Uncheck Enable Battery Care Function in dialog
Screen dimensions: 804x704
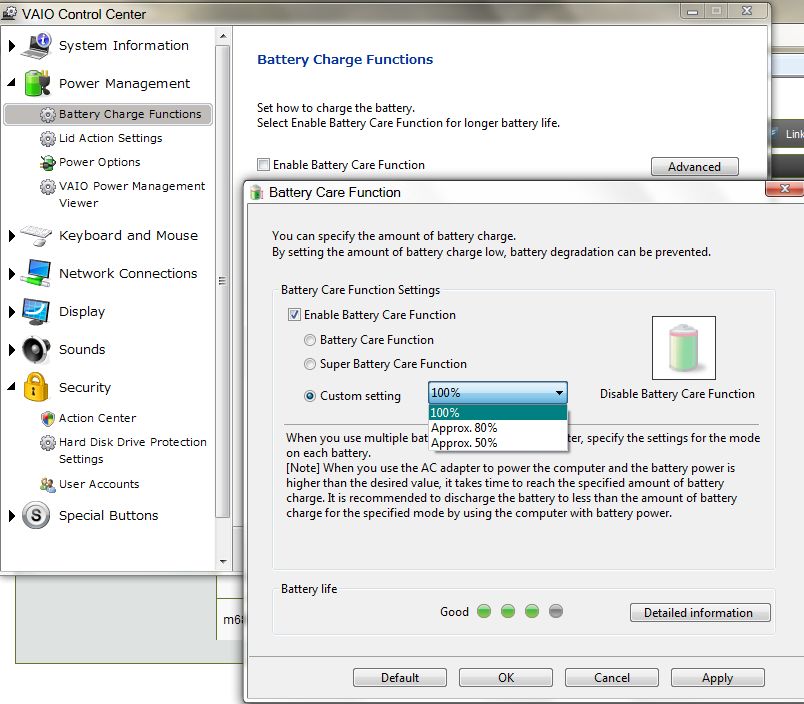click(x=294, y=315)
